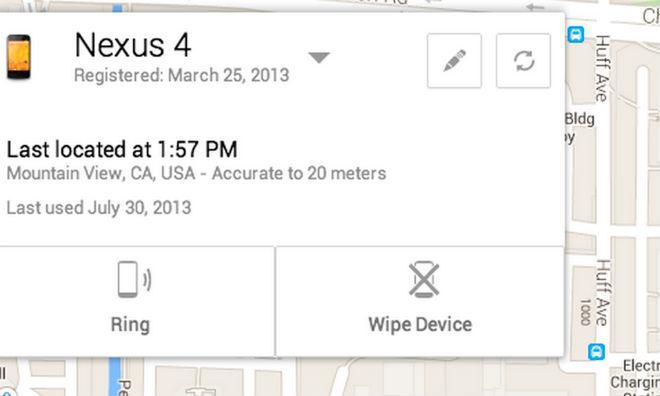Click the lower bus stop map icon
The width and height of the screenshot is (660, 396).
(x=596, y=352)
